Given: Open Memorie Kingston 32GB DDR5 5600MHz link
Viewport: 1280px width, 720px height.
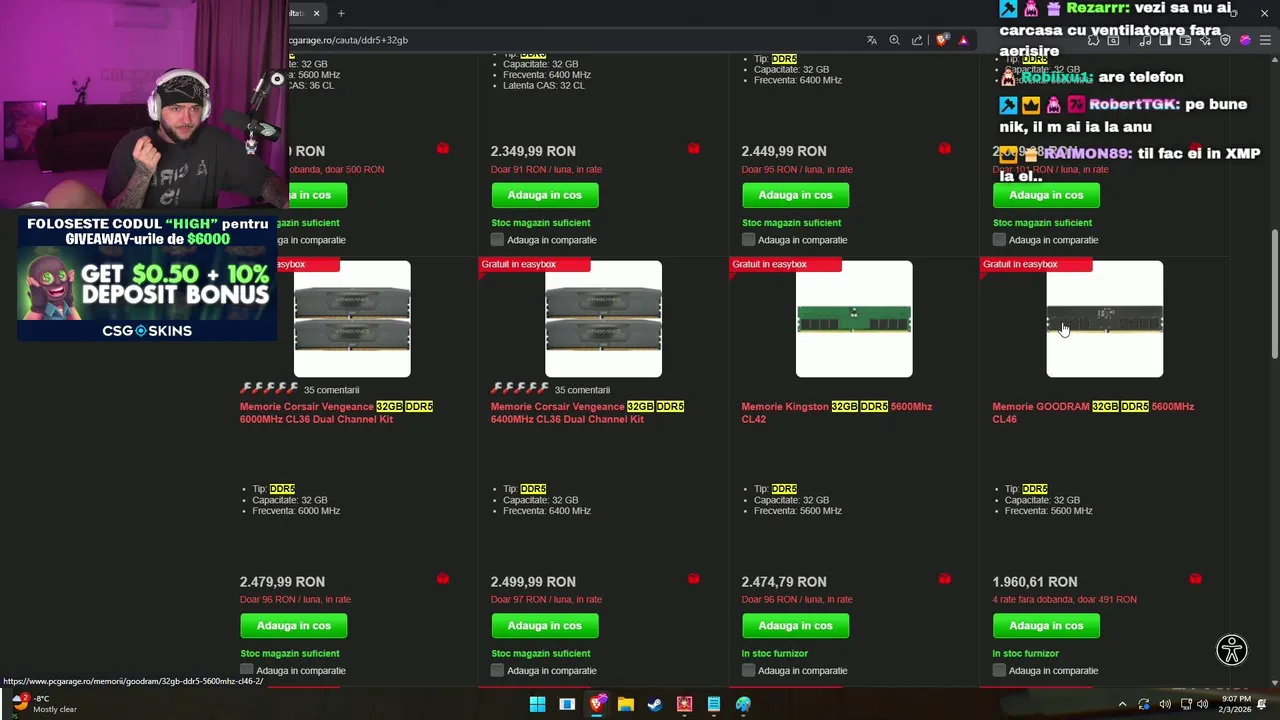Looking at the screenshot, I should 837,413.
